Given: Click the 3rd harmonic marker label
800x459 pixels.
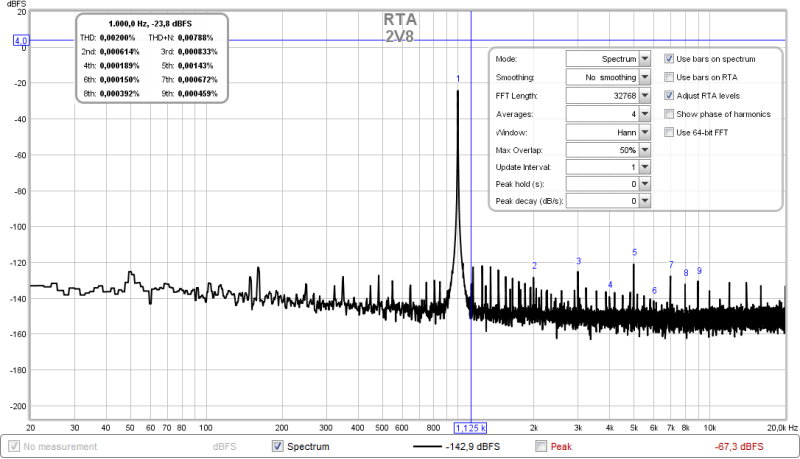Looking at the screenshot, I should coord(578,261).
